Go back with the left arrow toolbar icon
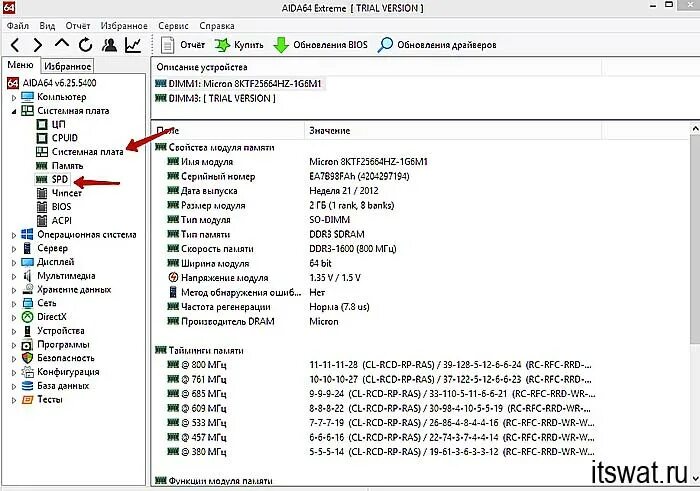The width and height of the screenshot is (700, 491). 15,45
